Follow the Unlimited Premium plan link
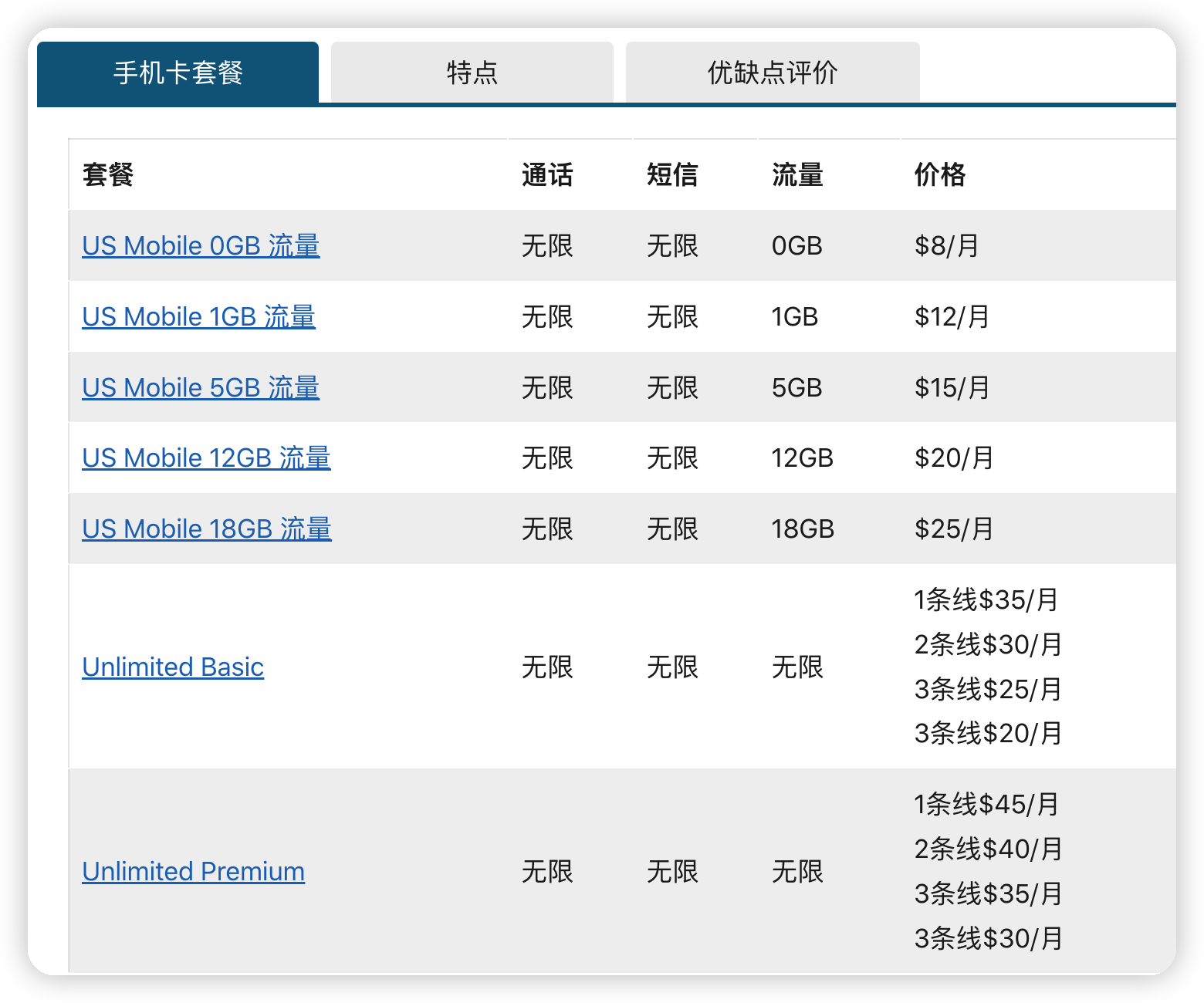Image resolution: width=1204 pixels, height=1003 pixels. pos(193,872)
